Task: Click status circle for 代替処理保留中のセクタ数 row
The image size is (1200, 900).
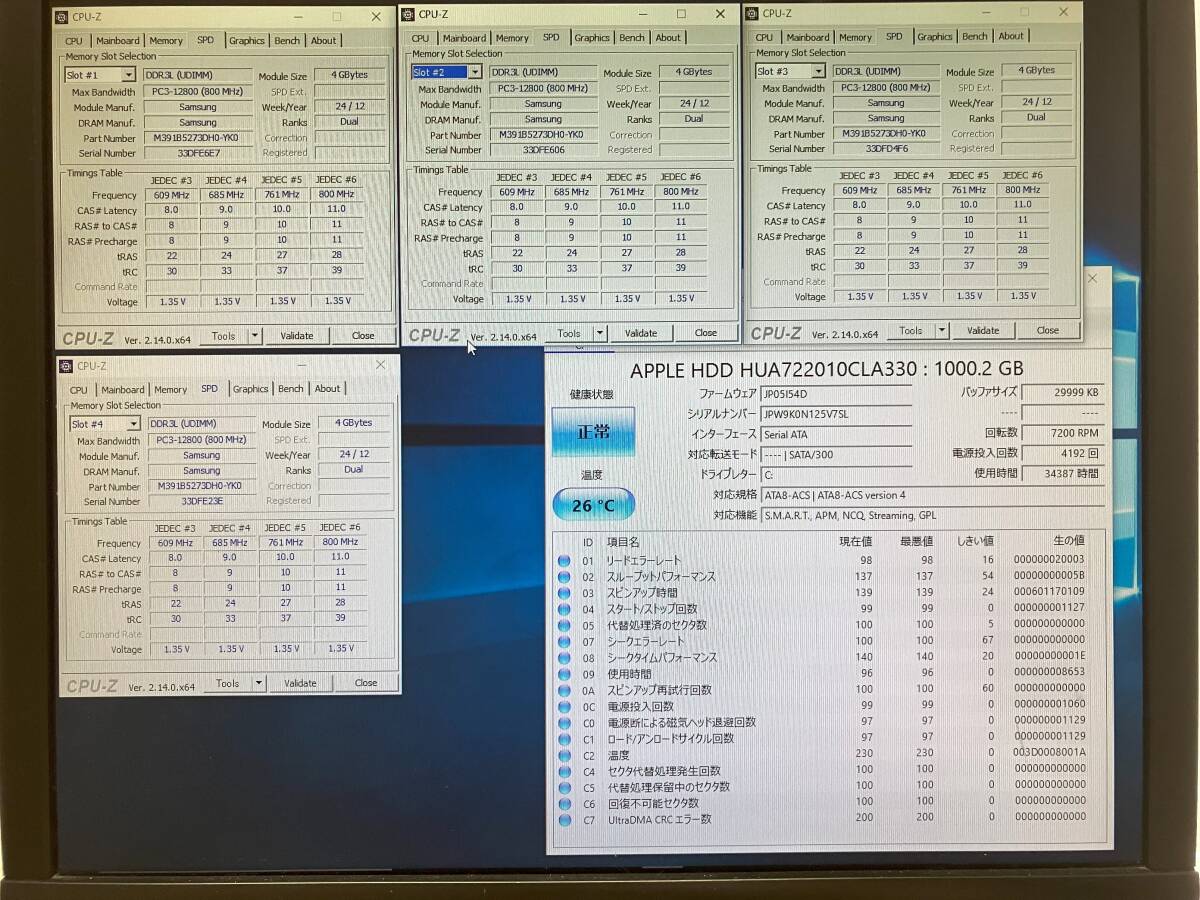Action: coord(565,787)
